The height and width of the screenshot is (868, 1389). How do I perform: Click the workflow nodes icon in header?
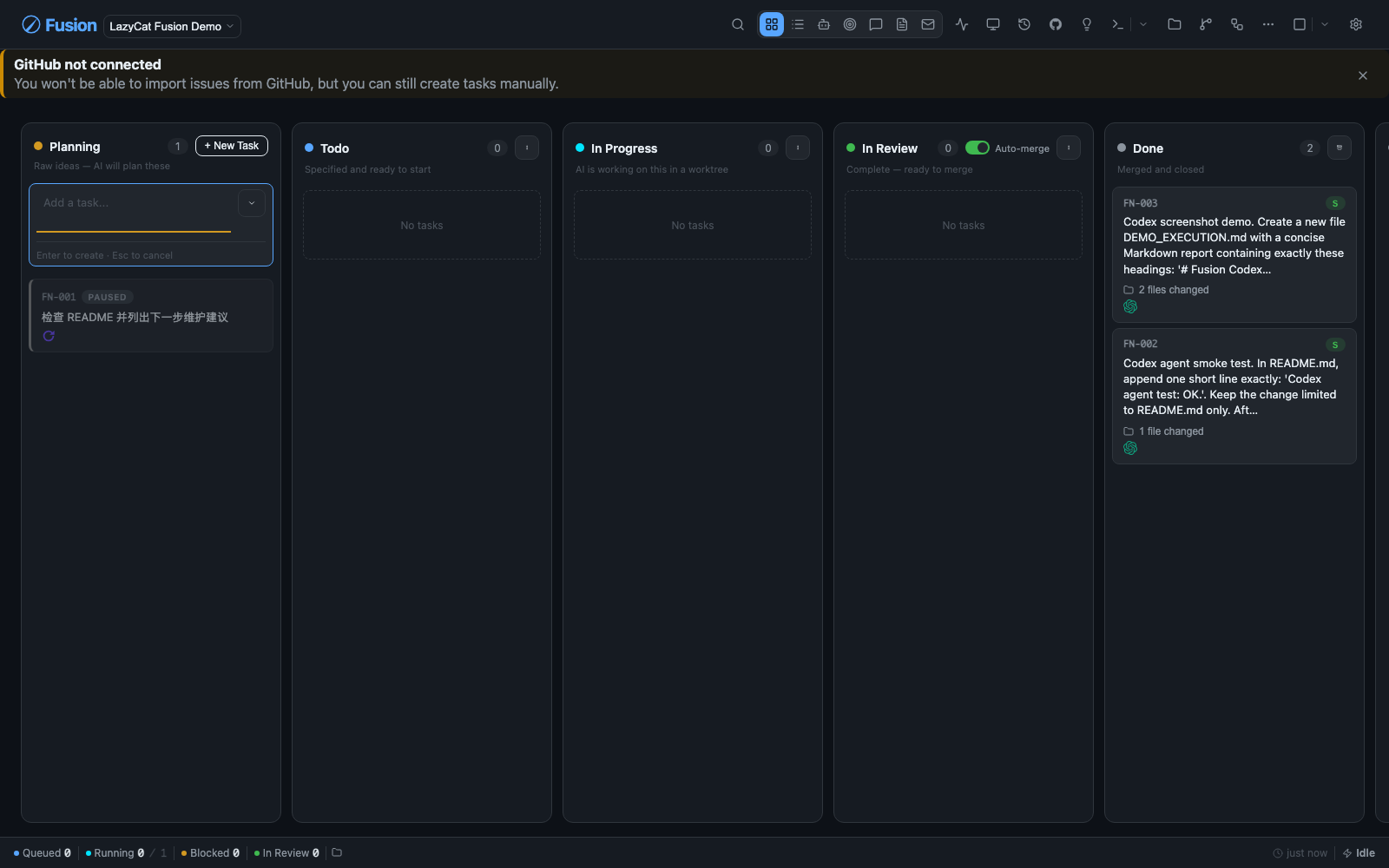(x=1237, y=24)
